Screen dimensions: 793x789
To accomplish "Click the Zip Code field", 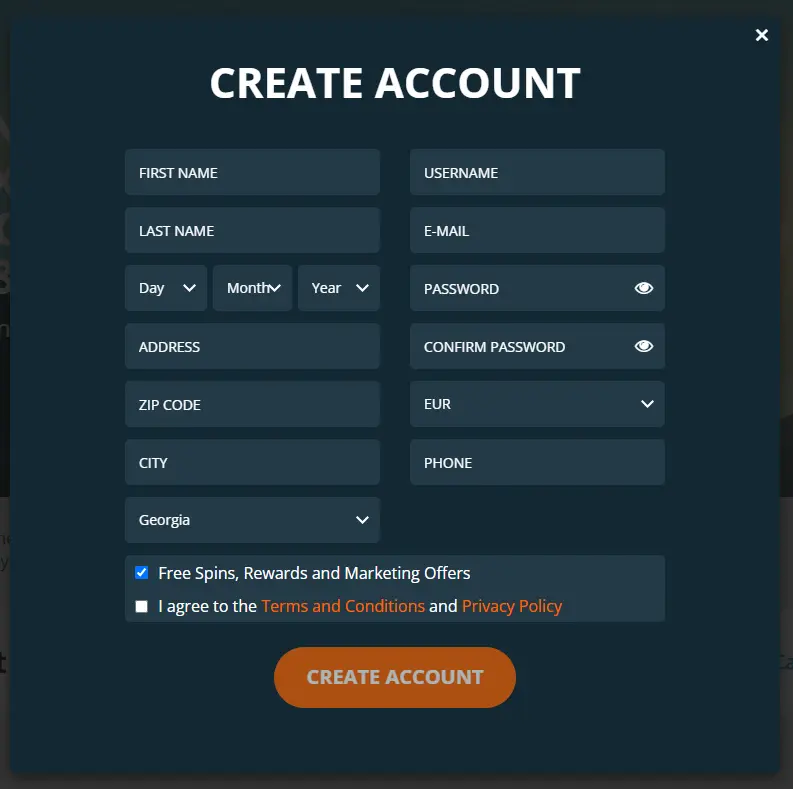I will point(252,404).
